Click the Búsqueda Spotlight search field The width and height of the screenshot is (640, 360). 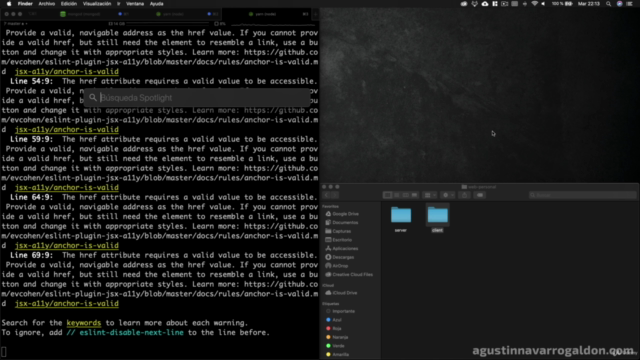[x=197, y=98]
